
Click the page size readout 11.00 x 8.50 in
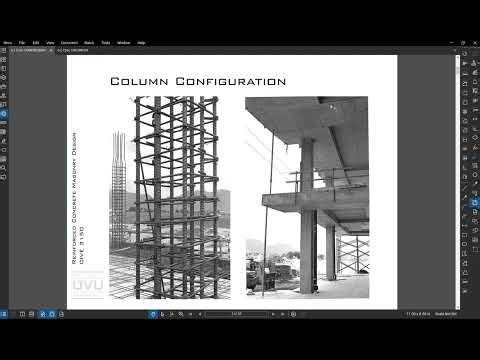point(418,314)
